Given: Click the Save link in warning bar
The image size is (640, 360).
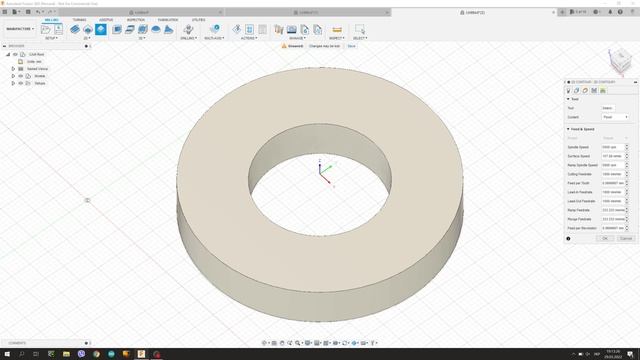Looking at the screenshot, I should pos(351,46).
